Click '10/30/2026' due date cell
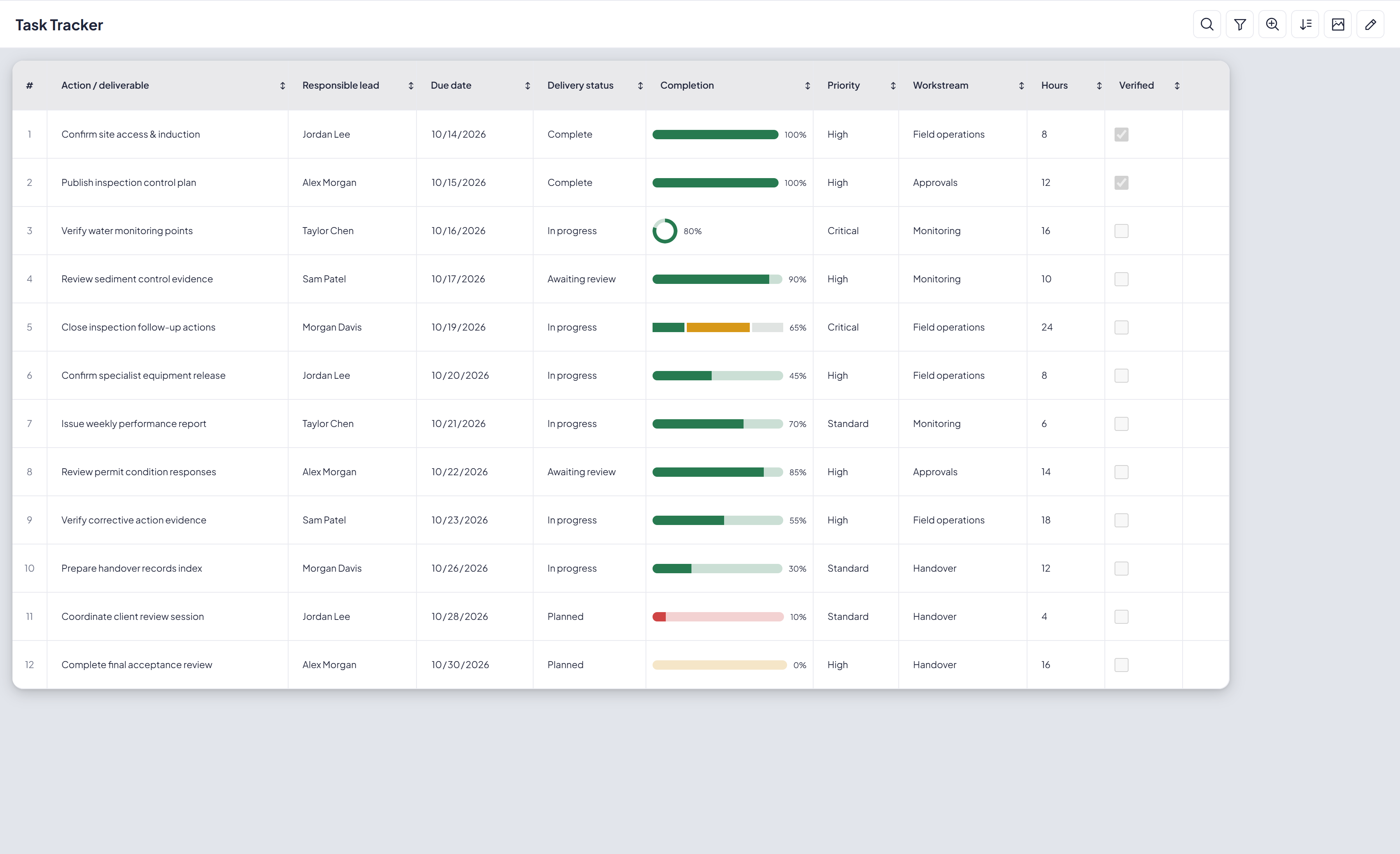 [x=460, y=665]
